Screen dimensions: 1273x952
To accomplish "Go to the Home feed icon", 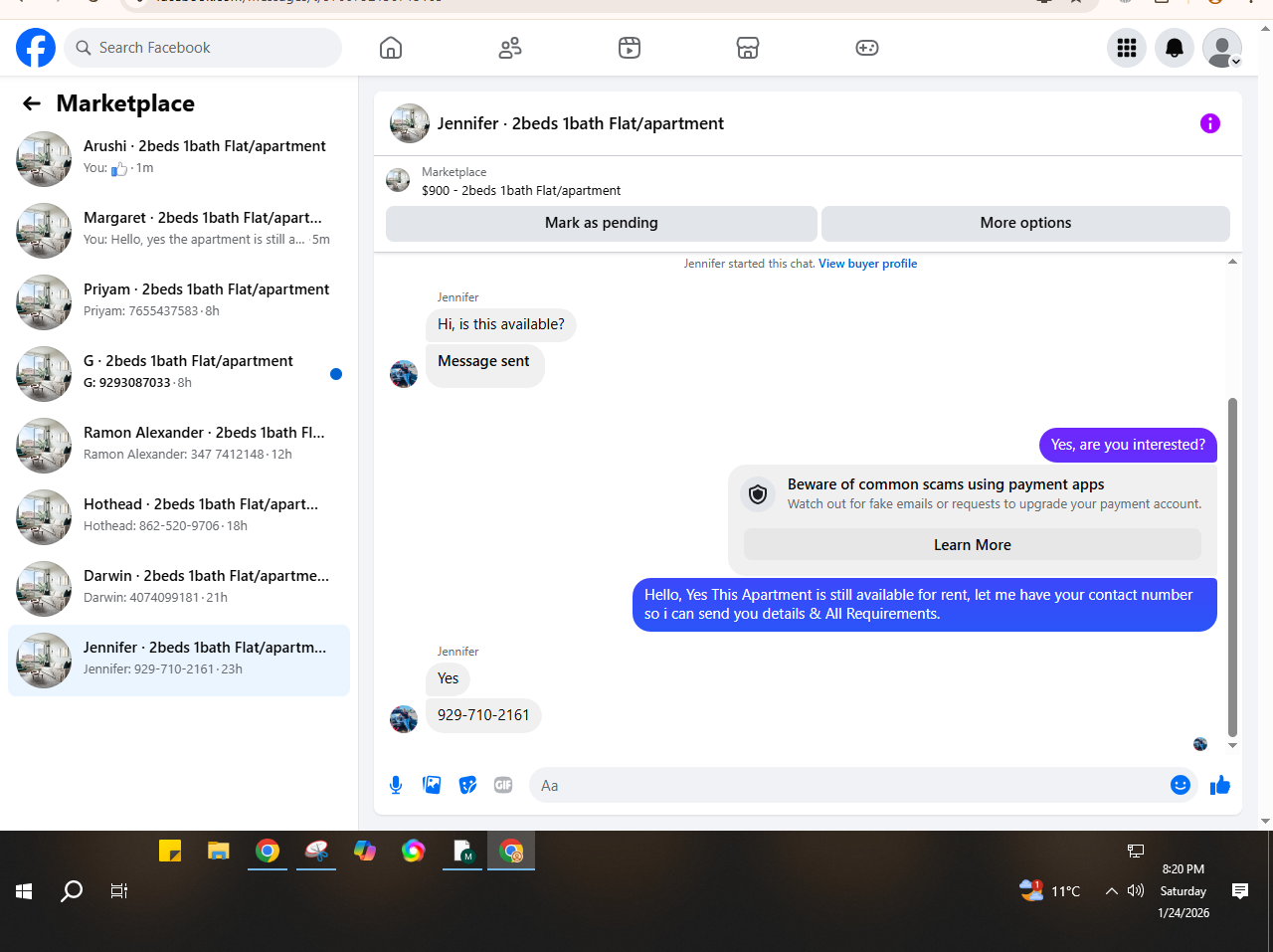I will 391,48.
